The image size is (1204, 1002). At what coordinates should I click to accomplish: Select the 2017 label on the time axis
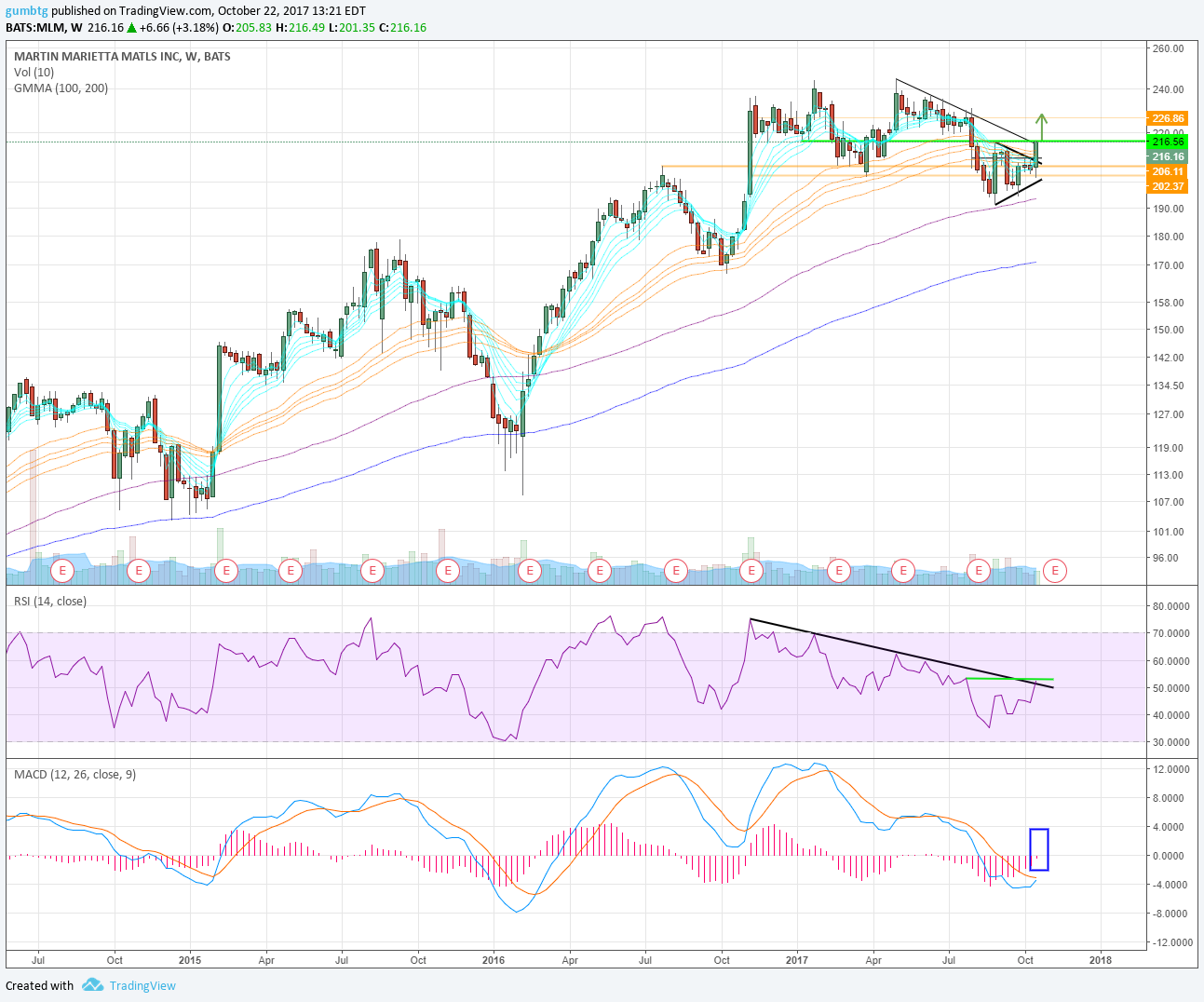point(797,959)
